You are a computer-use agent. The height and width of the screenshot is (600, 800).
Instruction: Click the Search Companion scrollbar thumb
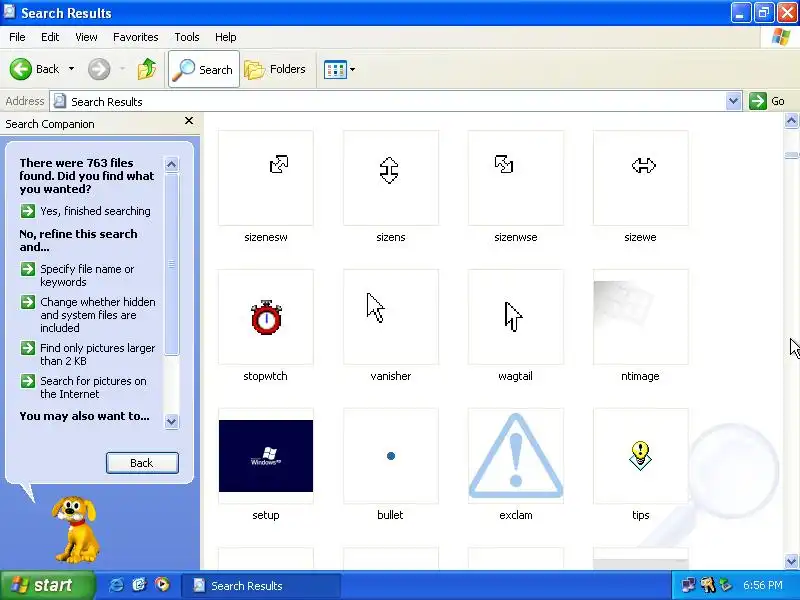pos(172,264)
